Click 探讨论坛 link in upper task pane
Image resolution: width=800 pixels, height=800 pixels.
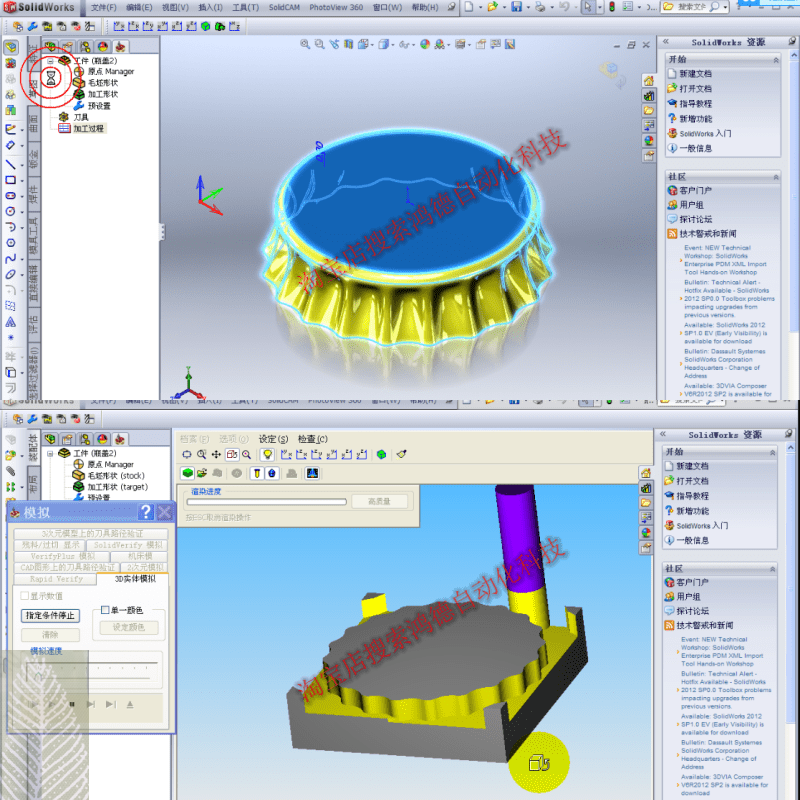click(695, 219)
